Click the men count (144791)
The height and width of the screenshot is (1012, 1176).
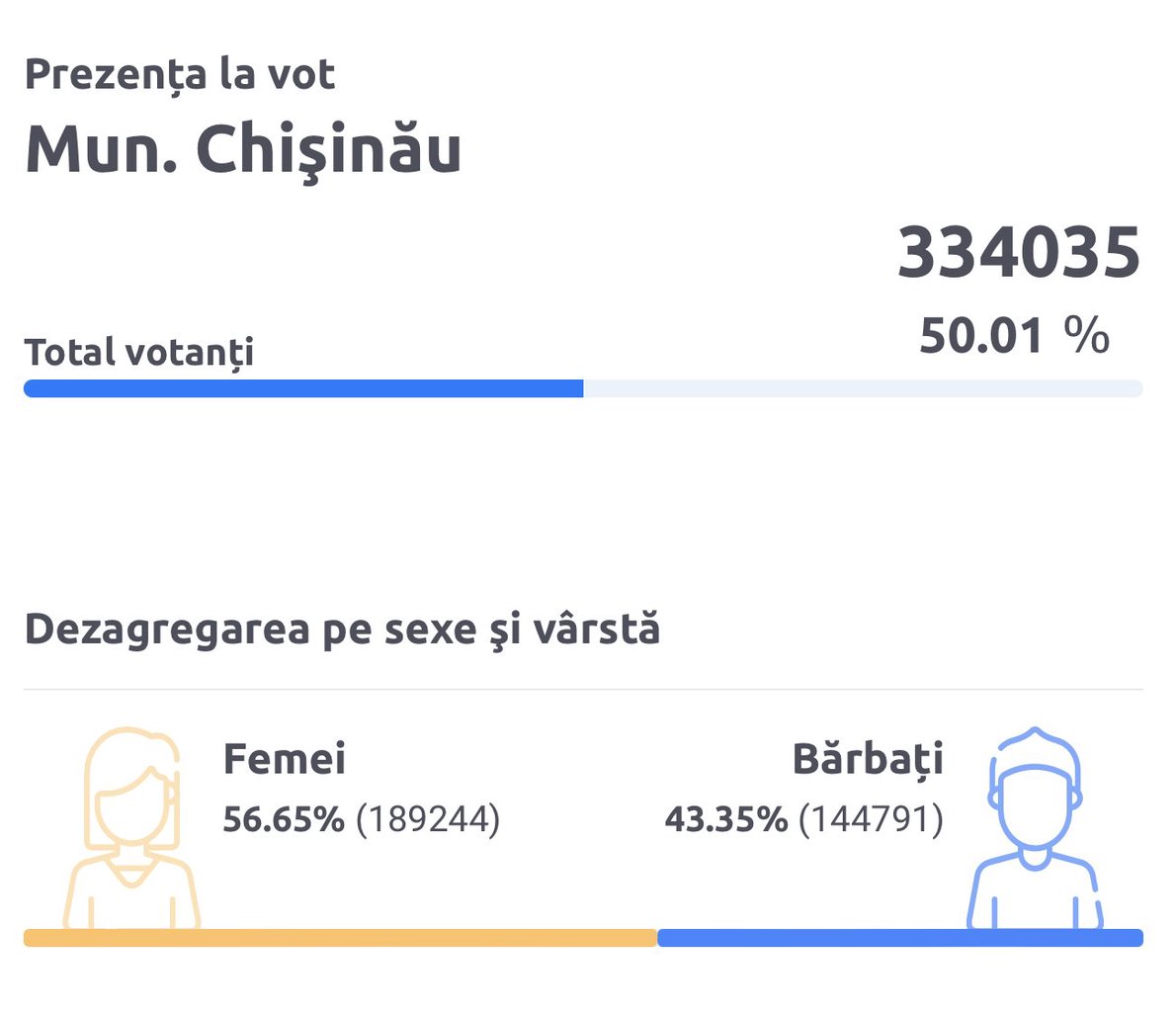(x=871, y=819)
